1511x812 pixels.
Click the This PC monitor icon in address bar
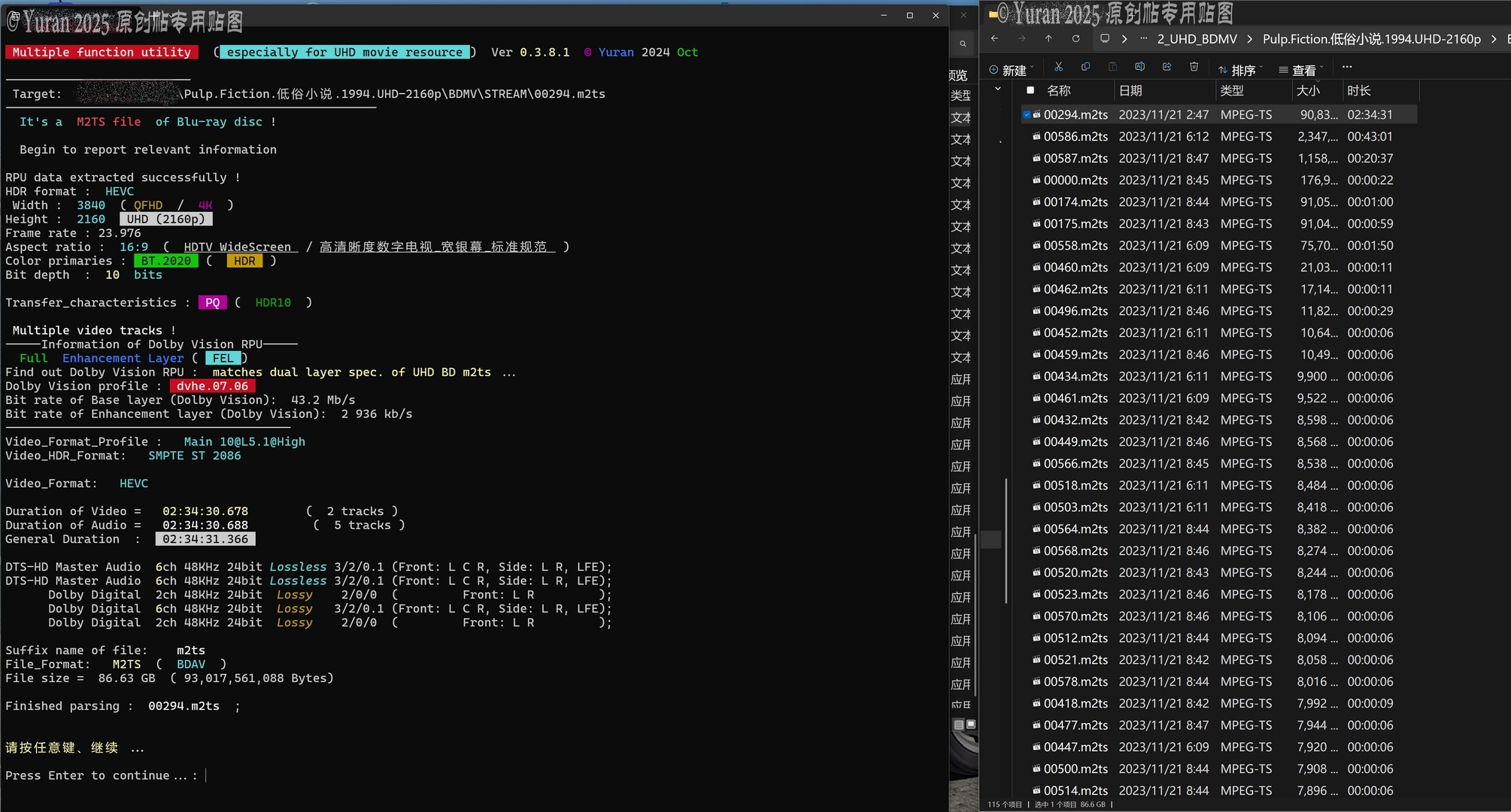pos(1105,38)
